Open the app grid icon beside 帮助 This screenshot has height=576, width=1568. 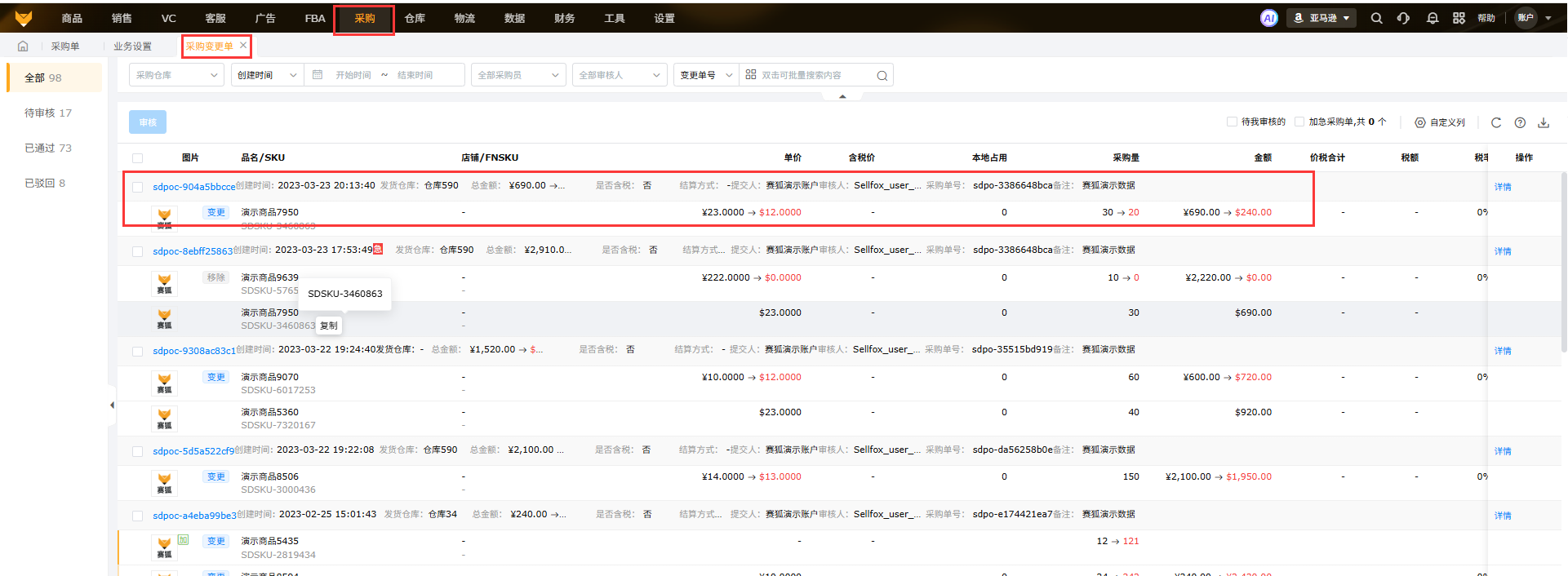1459,18
